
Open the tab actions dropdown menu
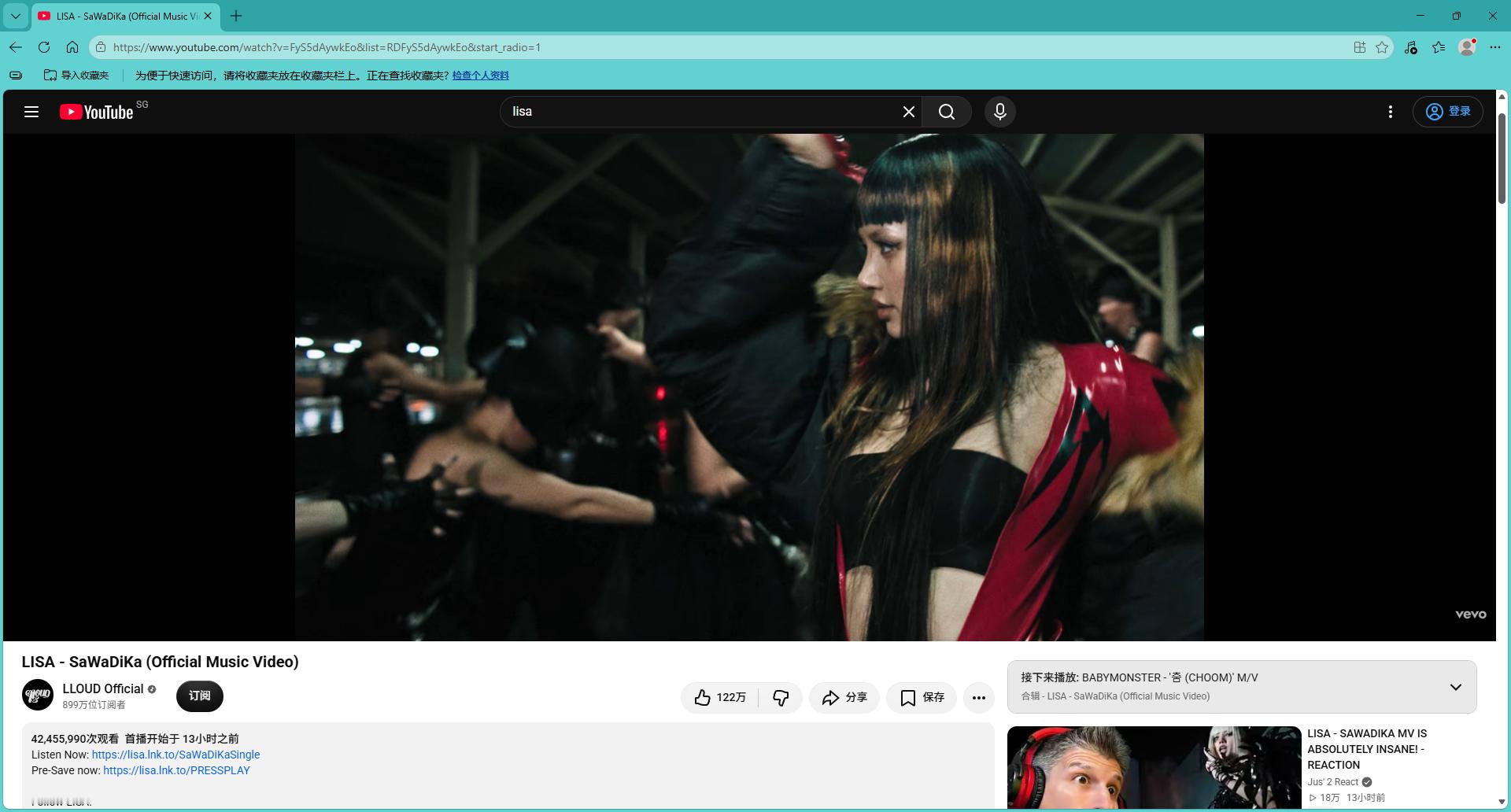[x=16, y=16]
